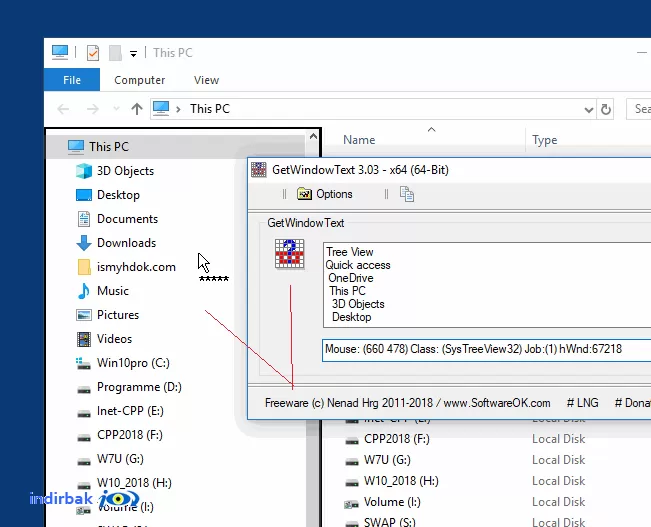Open the View ribbon tab

(206, 80)
